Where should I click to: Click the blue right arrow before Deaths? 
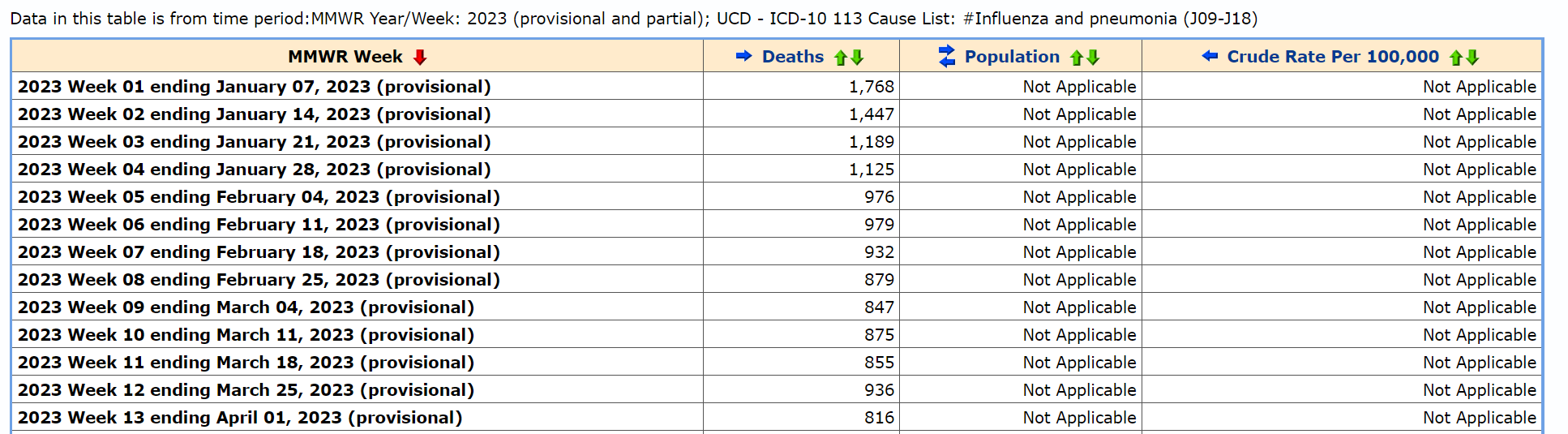(743, 56)
